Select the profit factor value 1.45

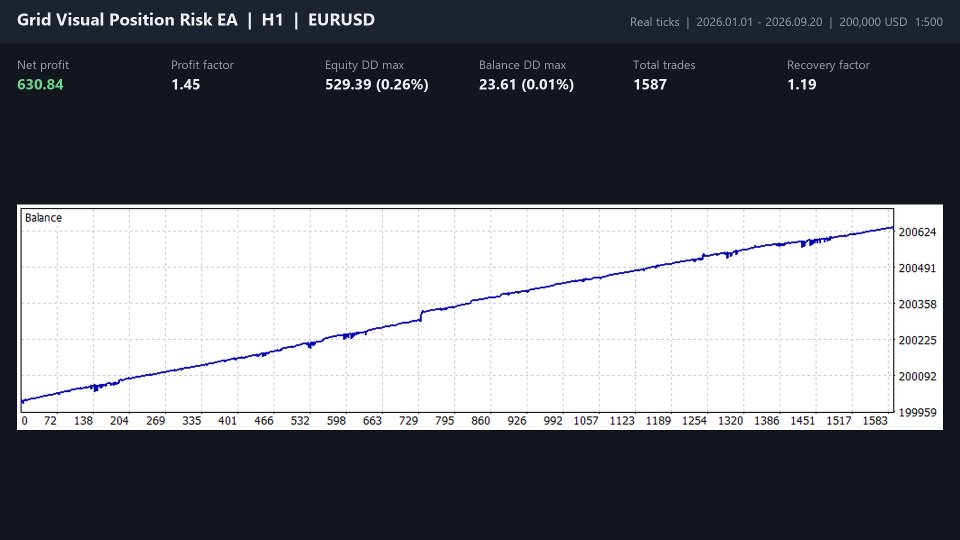pyautogui.click(x=186, y=84)
